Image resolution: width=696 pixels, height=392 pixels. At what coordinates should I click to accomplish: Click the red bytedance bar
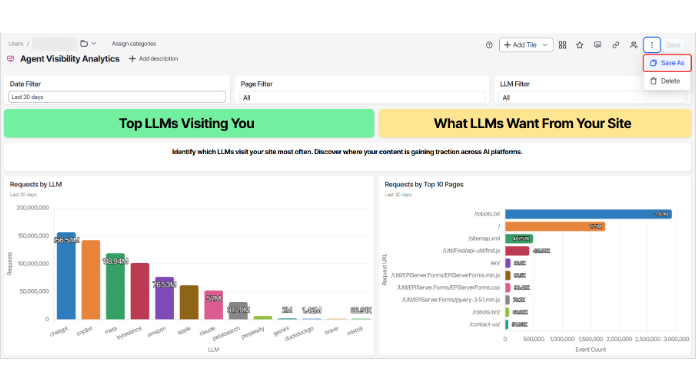click(140, 291)
